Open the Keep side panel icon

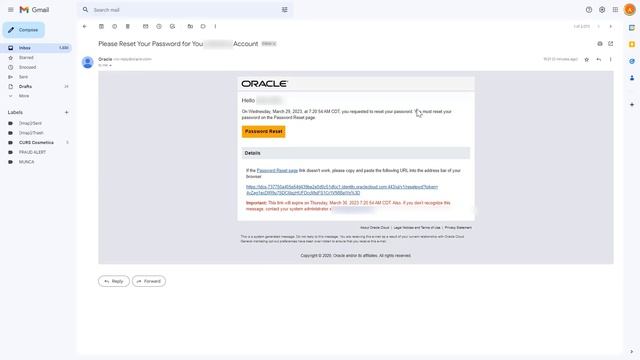[x=632, y=44]
